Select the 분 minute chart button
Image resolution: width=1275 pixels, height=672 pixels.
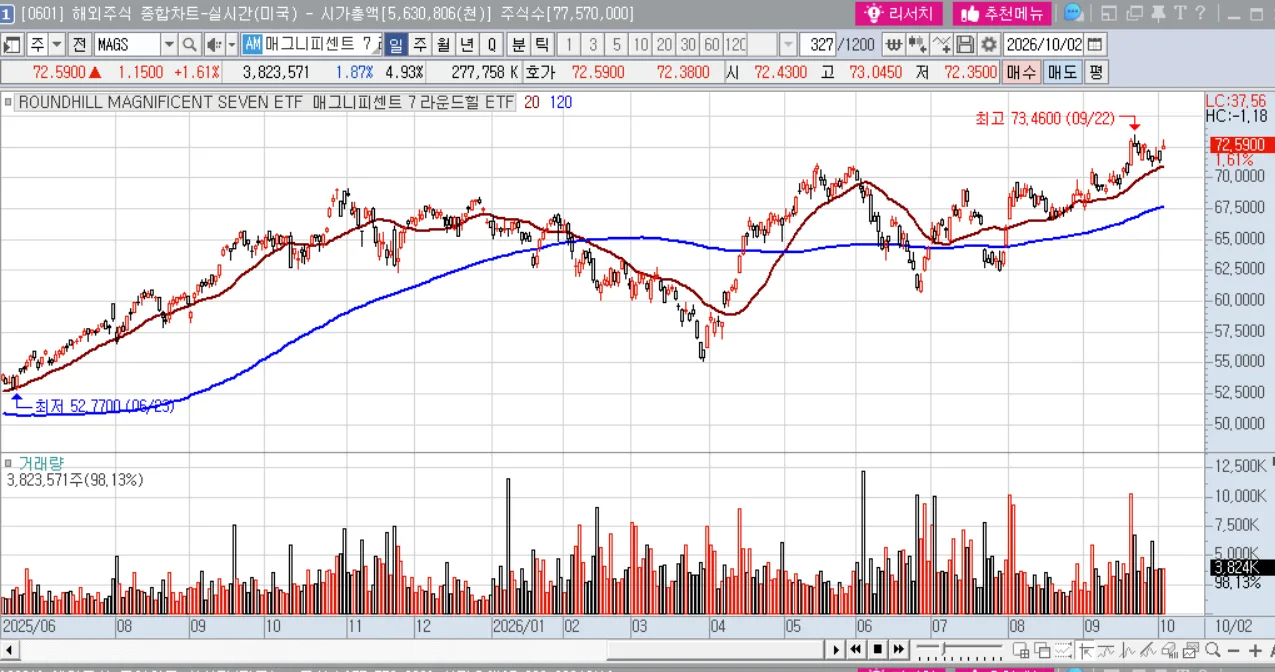(518, 45)
